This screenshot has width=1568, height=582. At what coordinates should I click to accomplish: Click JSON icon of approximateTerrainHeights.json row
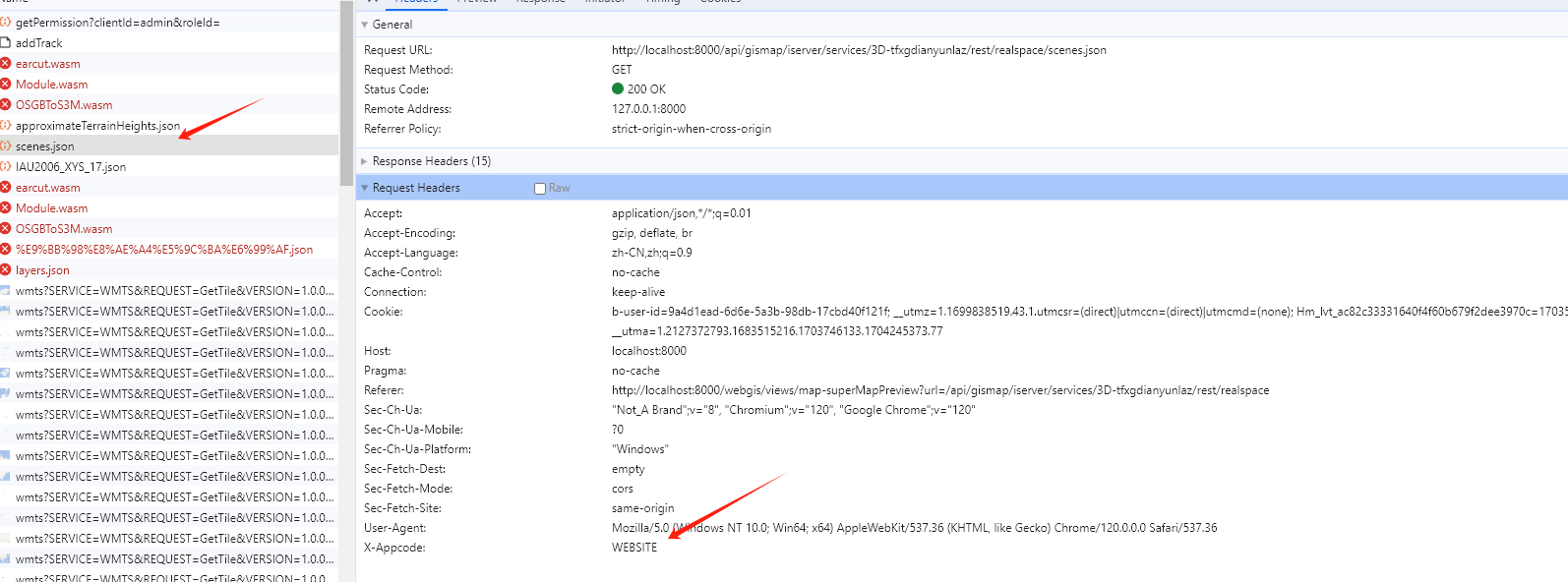click(5, 125)
